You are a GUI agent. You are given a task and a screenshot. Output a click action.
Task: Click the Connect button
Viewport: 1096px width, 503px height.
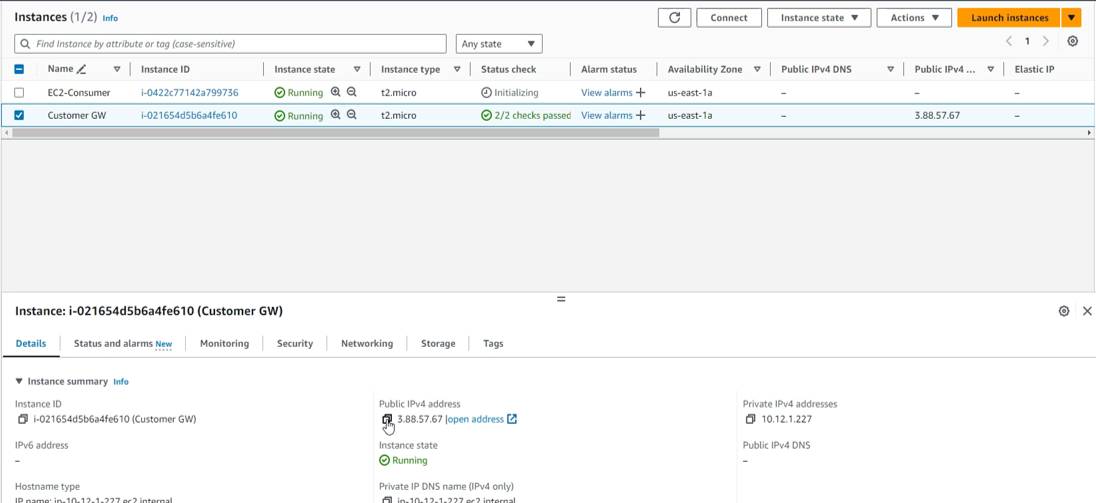click(729, 17)
